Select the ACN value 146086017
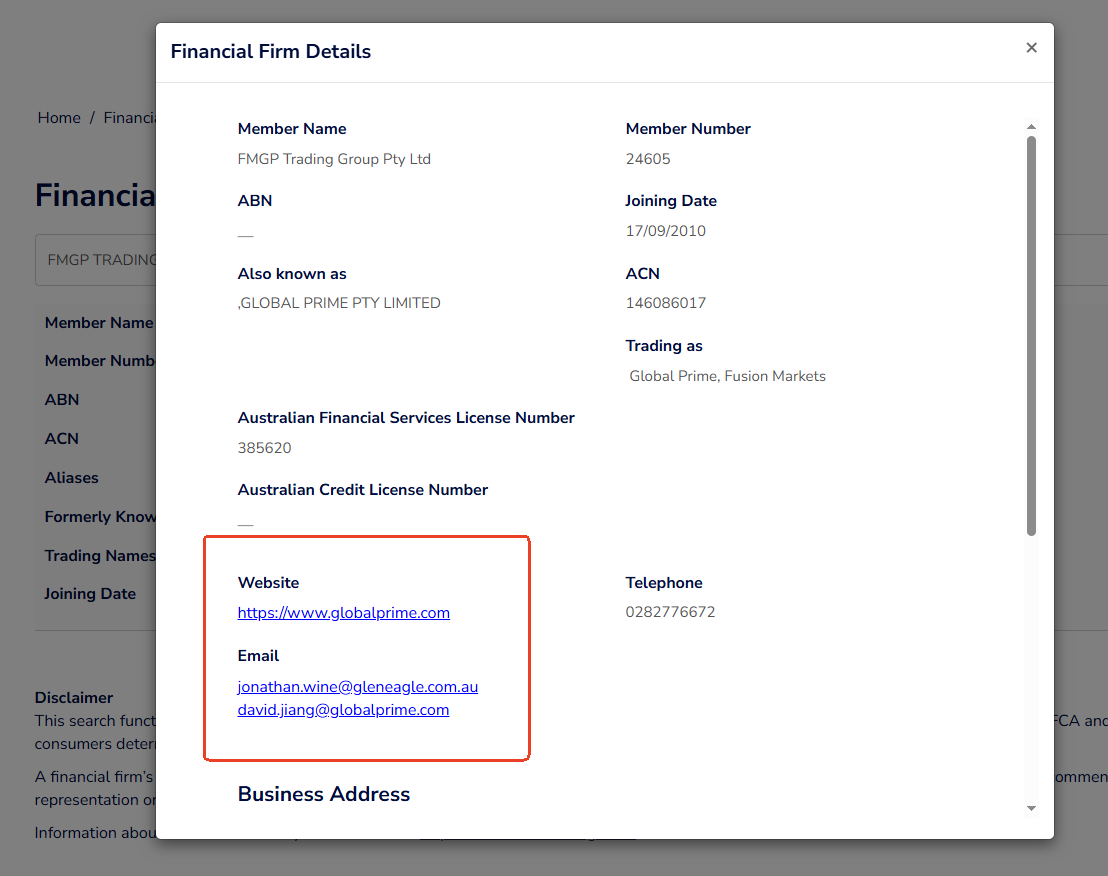1108x876 pixels. click(x=666, y=303)
